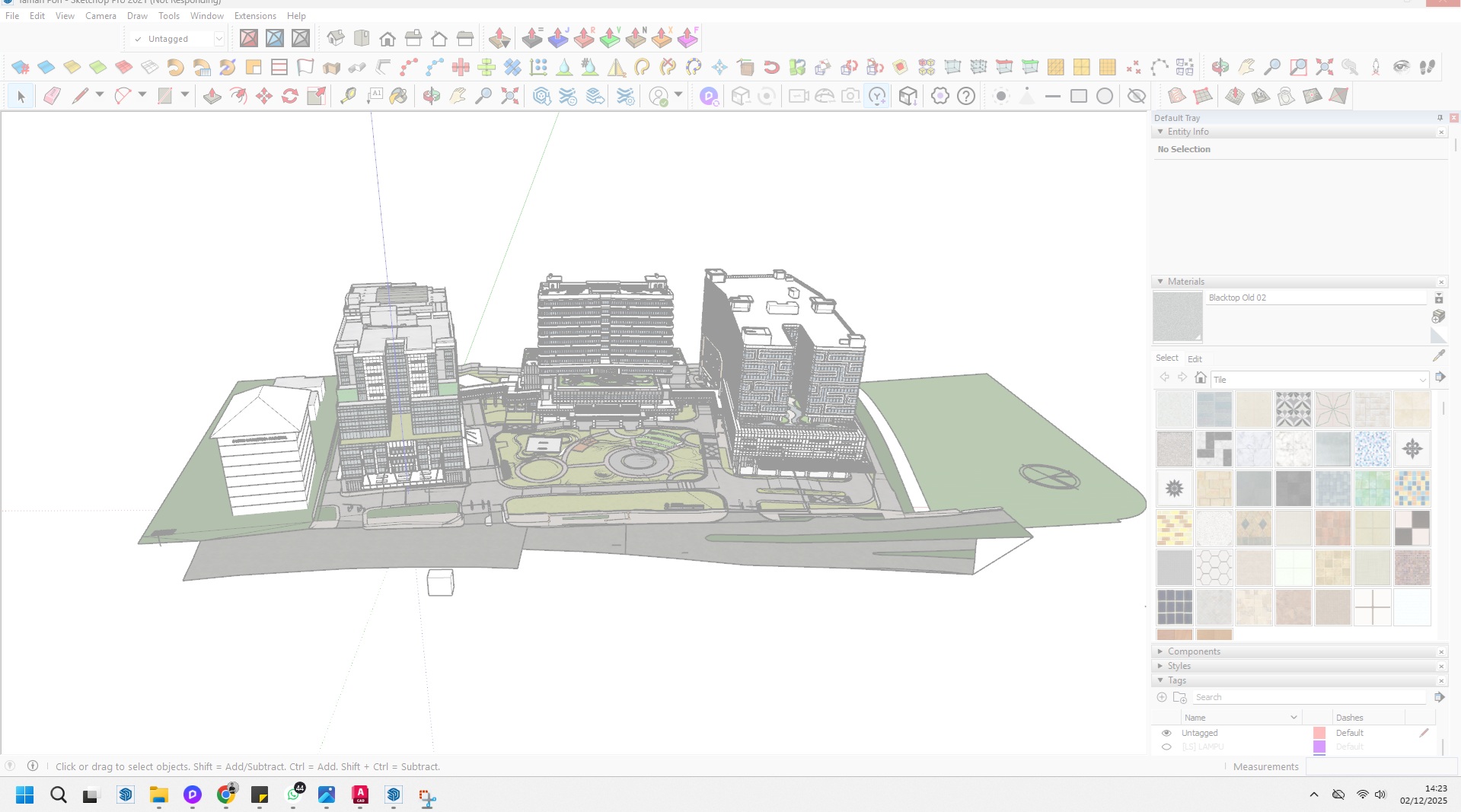This screenshot has height=812, width=1461.
Task: Open the Tile materials collection dropdown
Action: [x=1422, y=380]
